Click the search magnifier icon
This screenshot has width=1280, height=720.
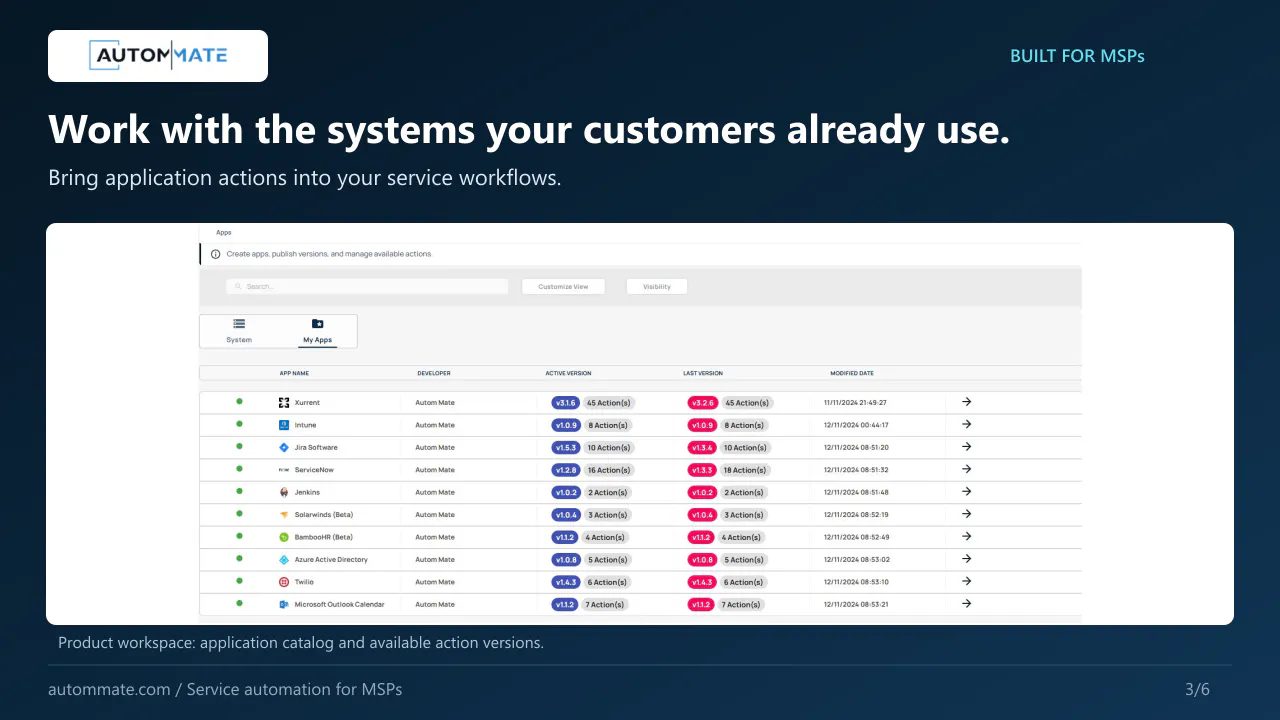(238, 287)
